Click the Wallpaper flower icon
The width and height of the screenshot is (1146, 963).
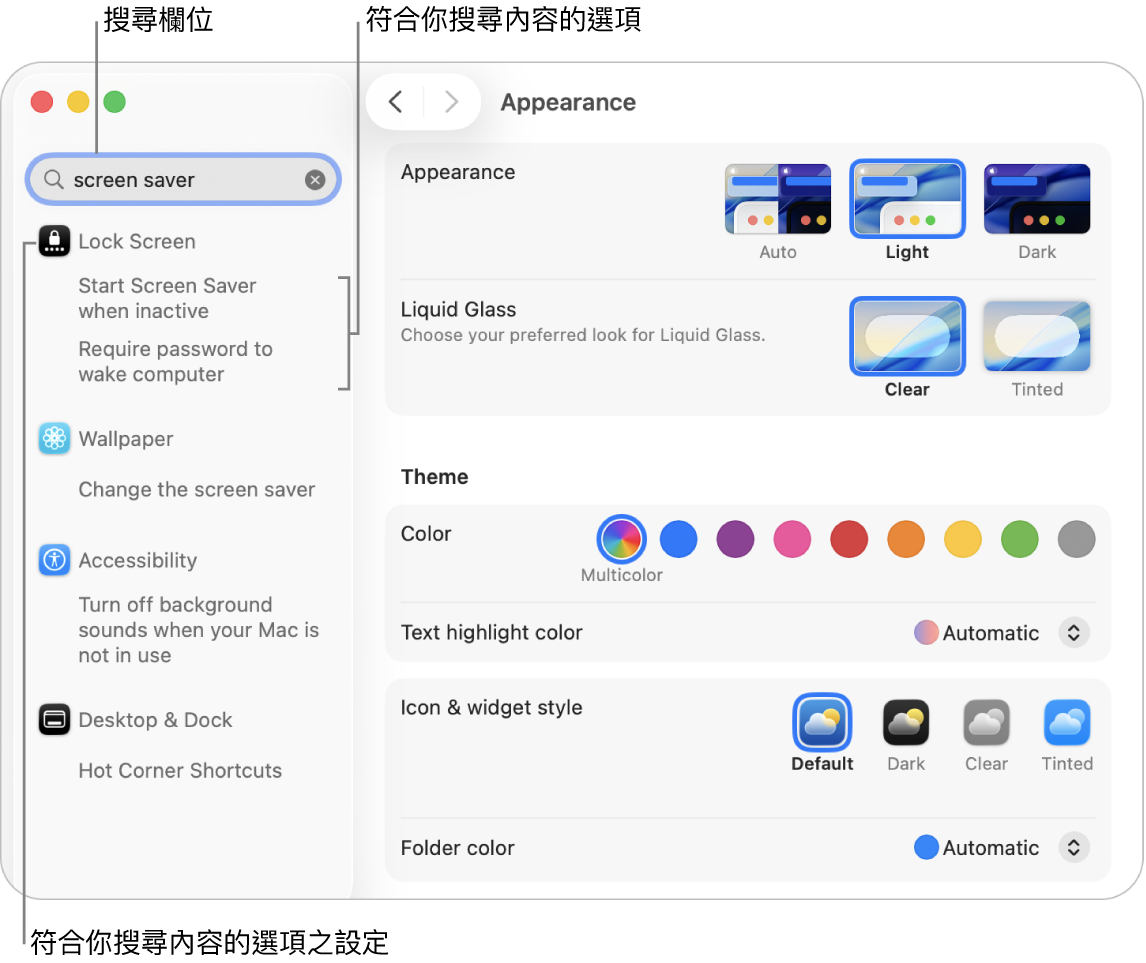pos(54,438)
